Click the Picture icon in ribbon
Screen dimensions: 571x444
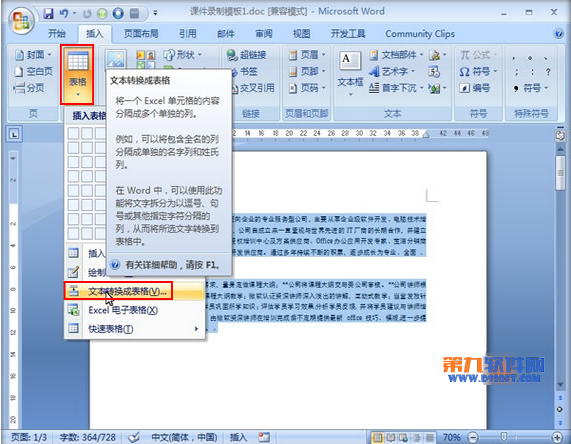(116, 59)
